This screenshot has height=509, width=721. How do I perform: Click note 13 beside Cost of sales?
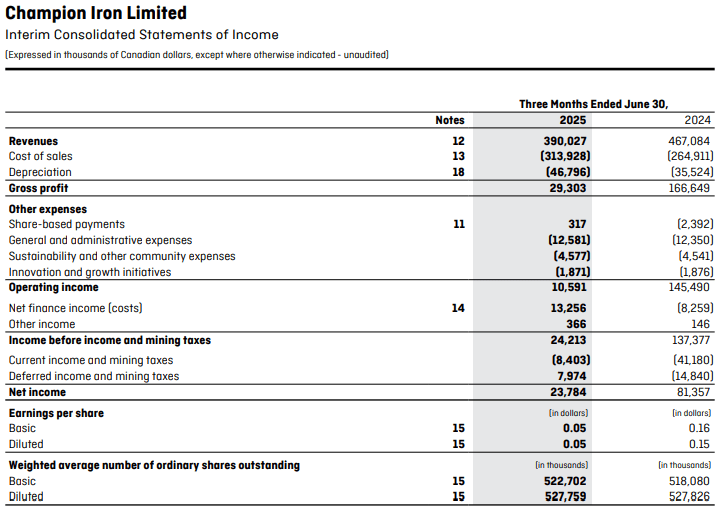pos(458,157)
